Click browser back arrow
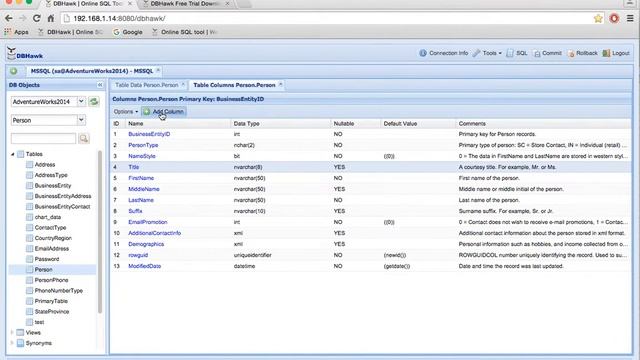Screen dimensions: 640x360 tap(9, 18)
